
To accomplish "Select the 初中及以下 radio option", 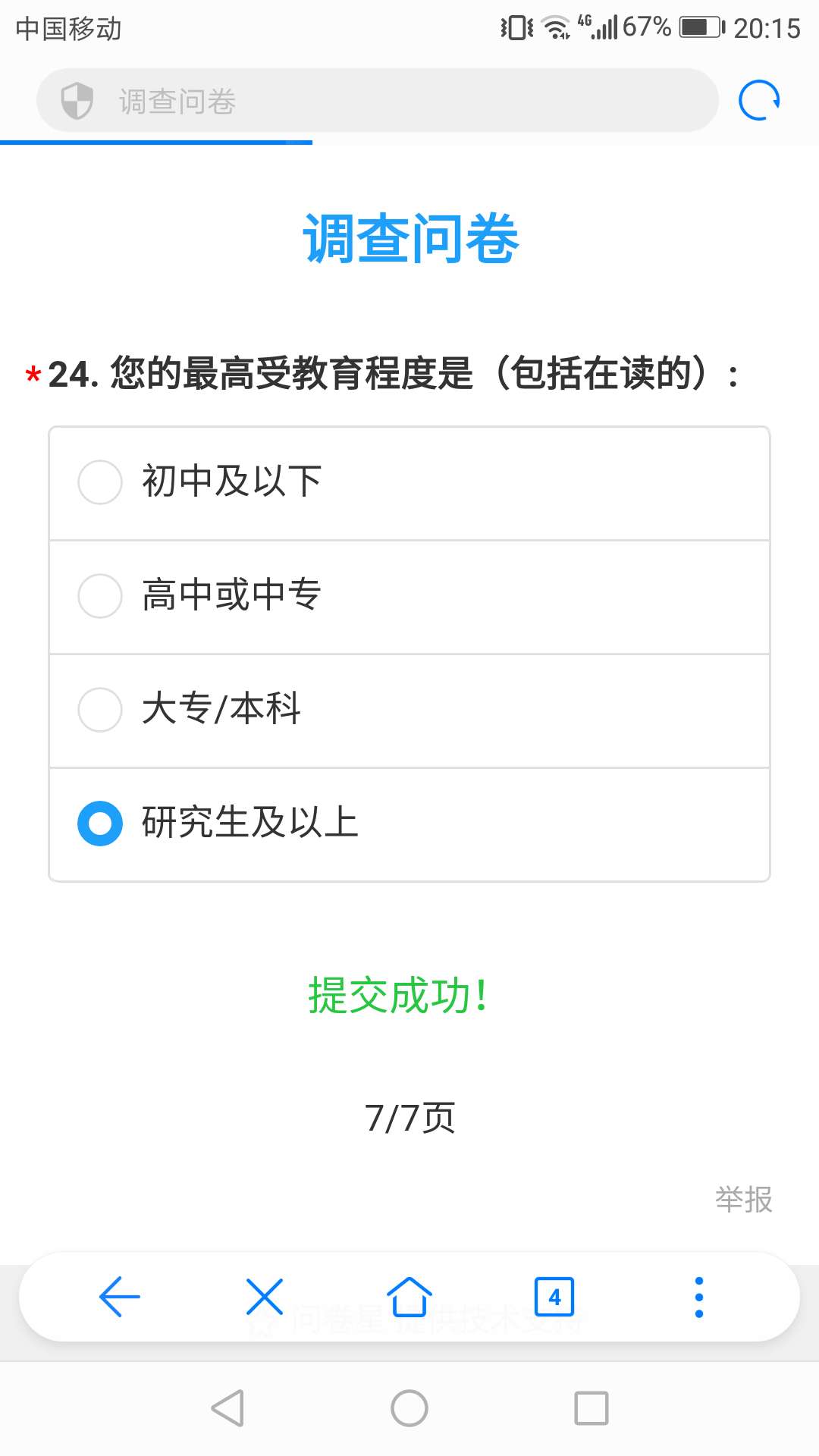I will 100,482.
